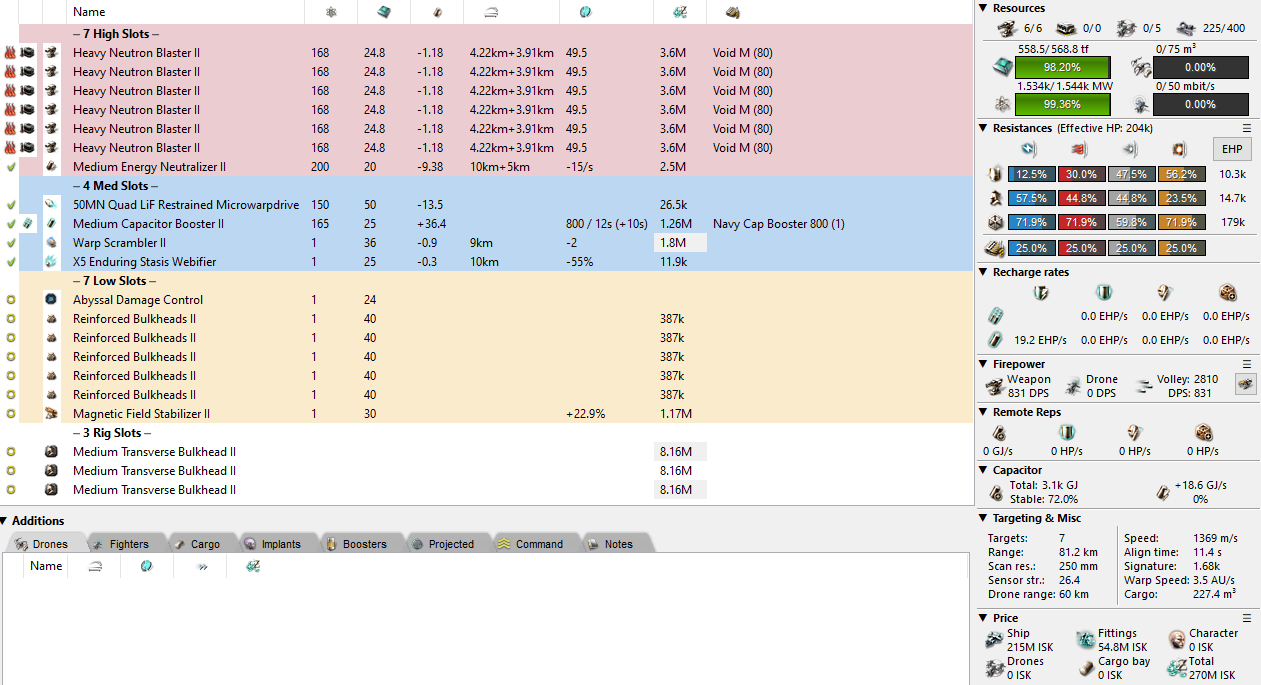
Task: Toggle the Warp Scrambler II state checkmark
Action: [x=11, y=243]
